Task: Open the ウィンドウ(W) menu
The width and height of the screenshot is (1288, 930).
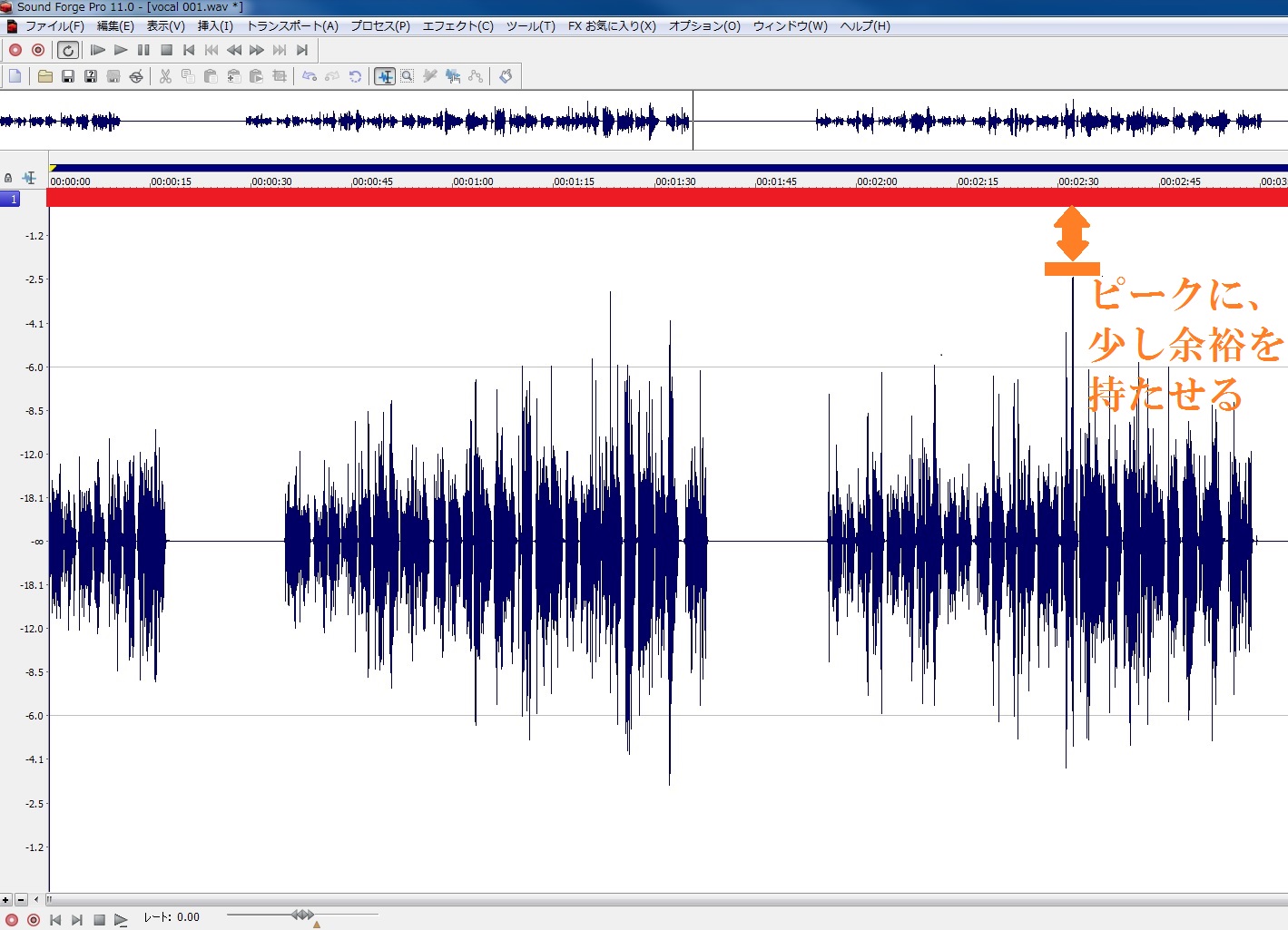Action: (x=790, y=26)
